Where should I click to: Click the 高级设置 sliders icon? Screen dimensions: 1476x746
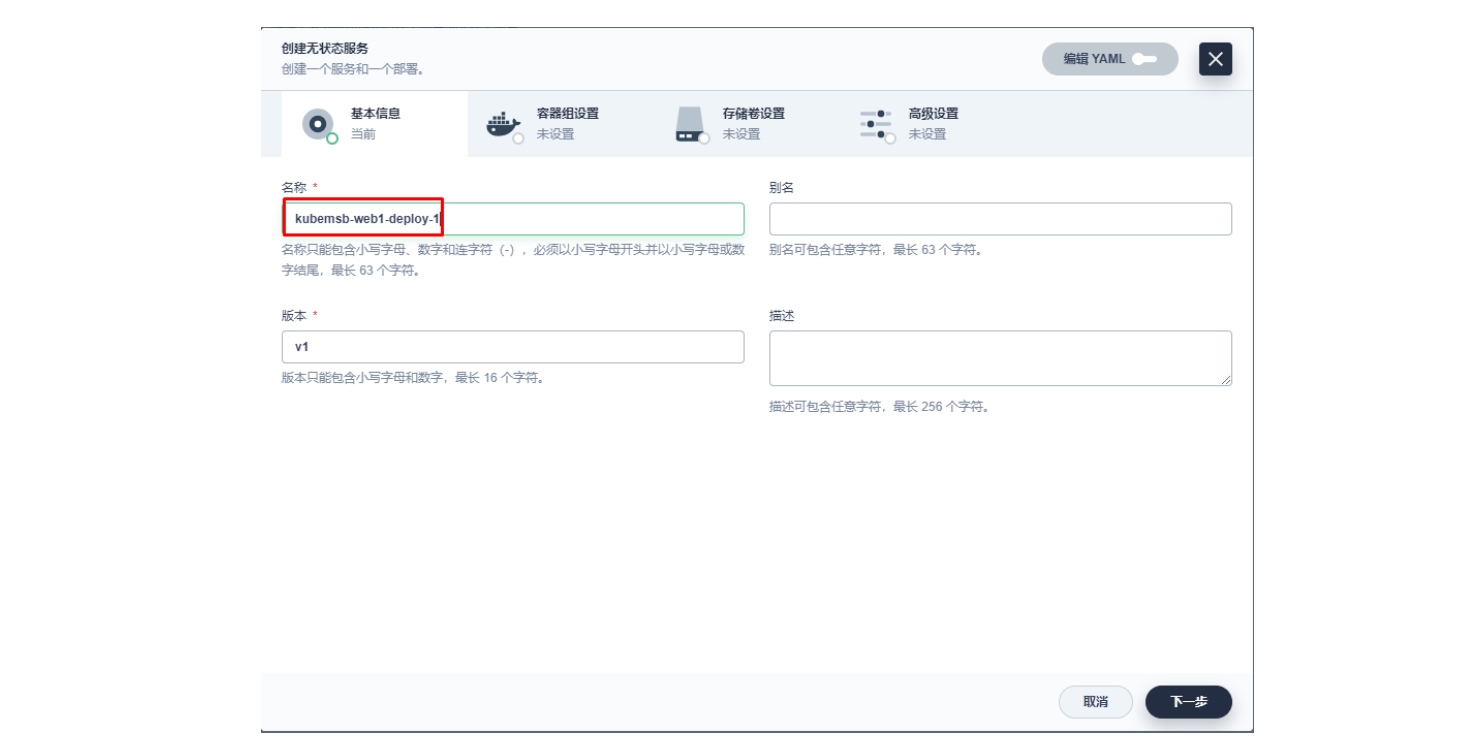click(877, 124)
